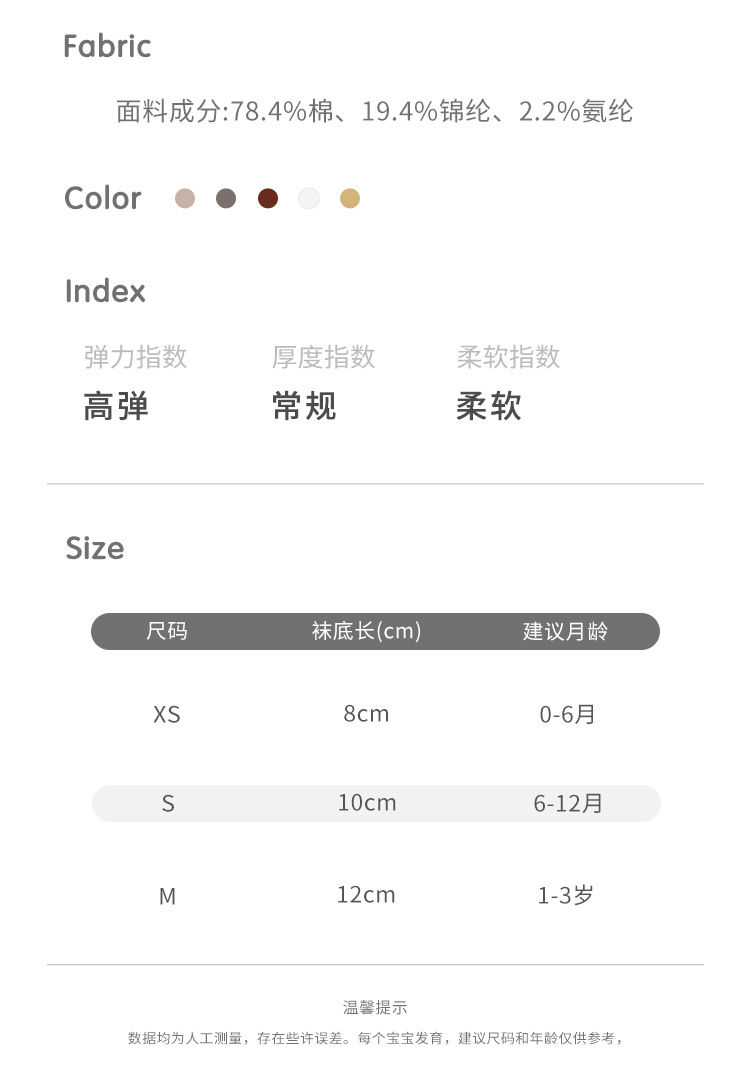Select the 高弹 elasticity value
Screen dimensions: 750x1085
pyautogui.click(x=116, y=407)
